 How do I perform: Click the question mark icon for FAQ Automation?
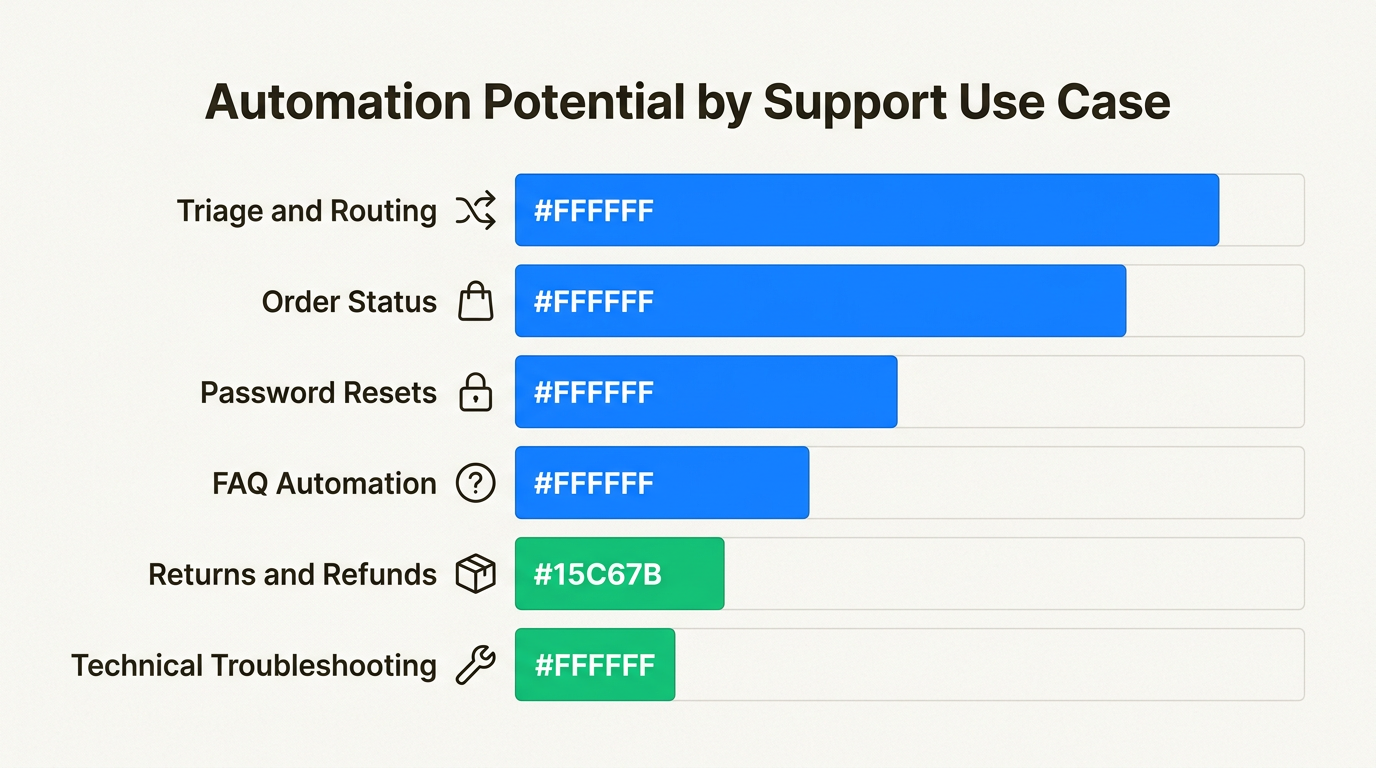click(476, 483)
